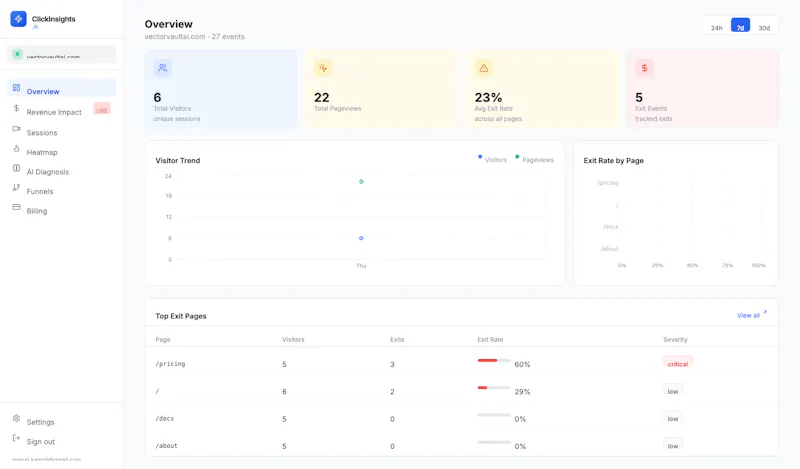This screenshot has width=800, height=469.
Task: Click the Total Visitors card
Action: 221,88
